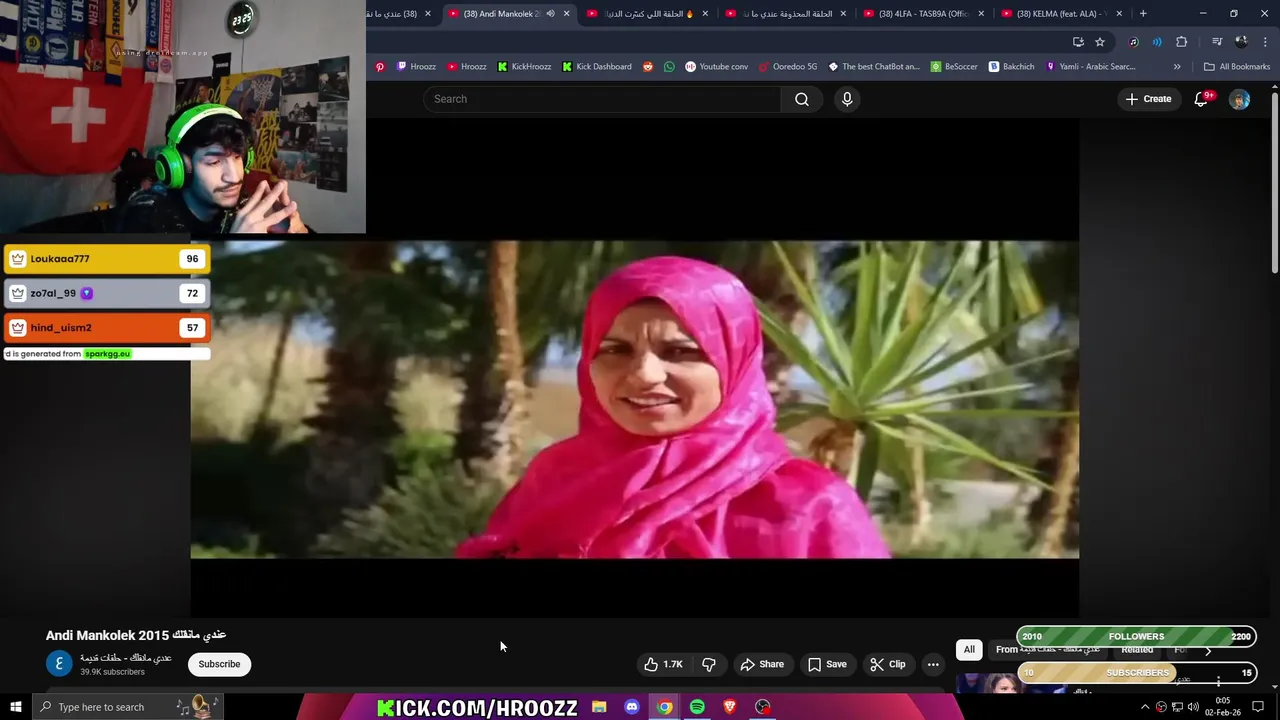Screen dimensions: 1280x720
Task: Open the BeSoccer bookmark
Action: (x=954, y=67)
